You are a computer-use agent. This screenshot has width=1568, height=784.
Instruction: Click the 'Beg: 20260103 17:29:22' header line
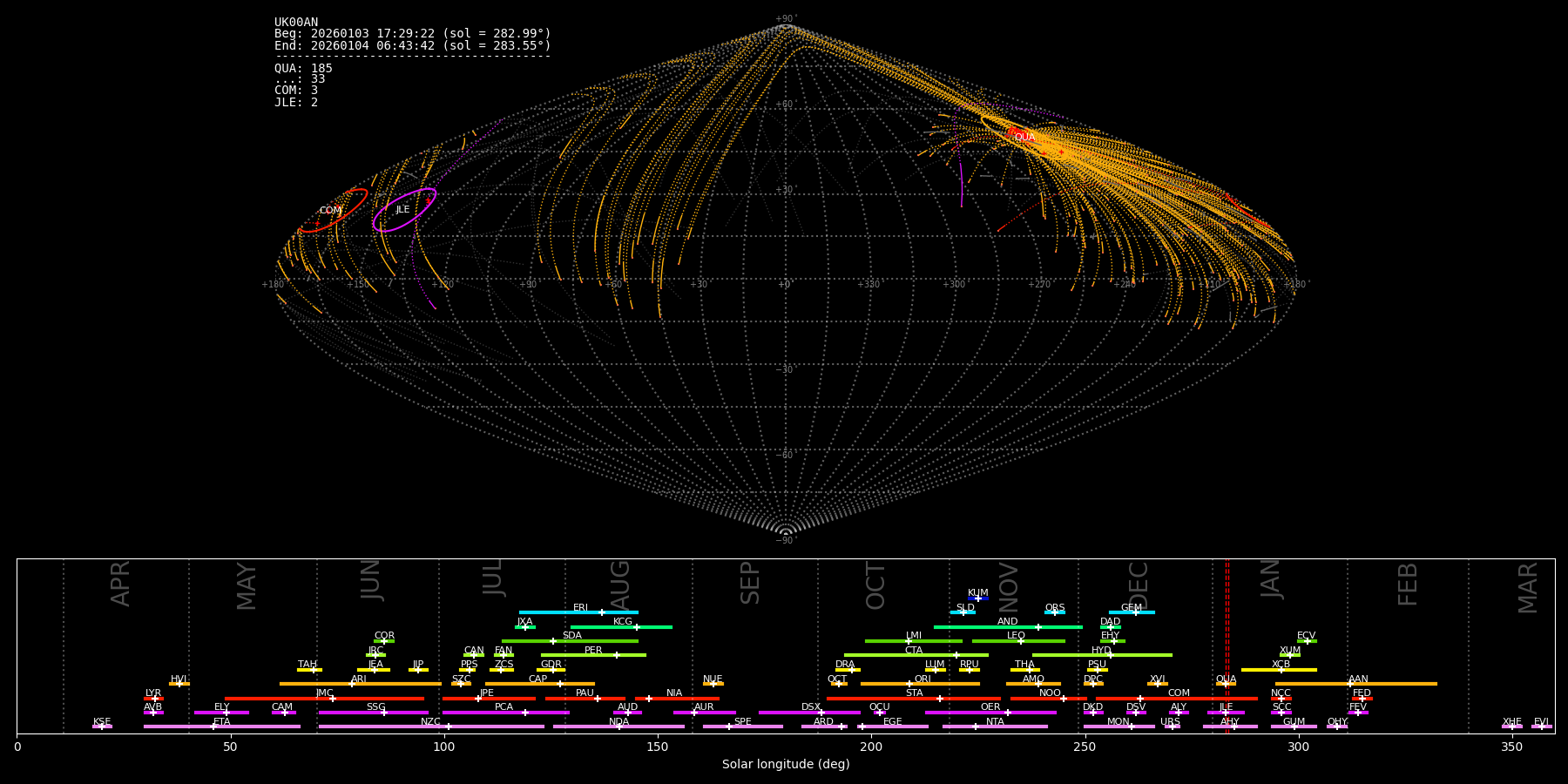413,34
